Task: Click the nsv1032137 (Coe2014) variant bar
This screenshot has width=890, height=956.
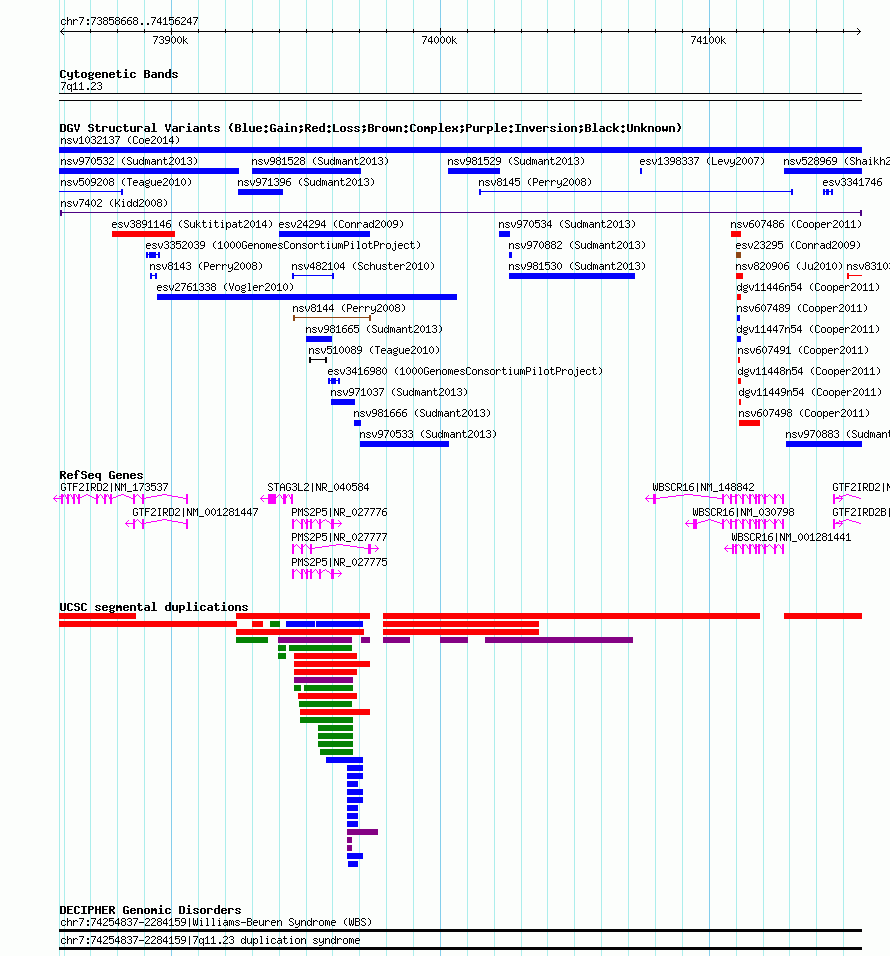Action: [460, 150]
